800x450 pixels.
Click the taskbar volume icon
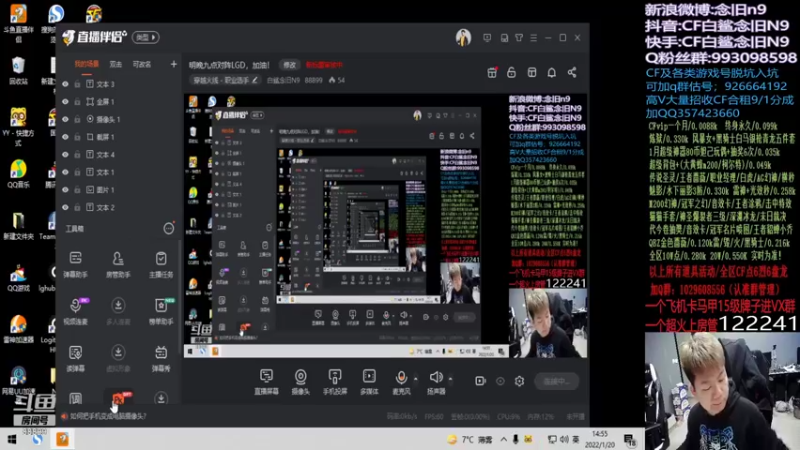pos(564,439)
